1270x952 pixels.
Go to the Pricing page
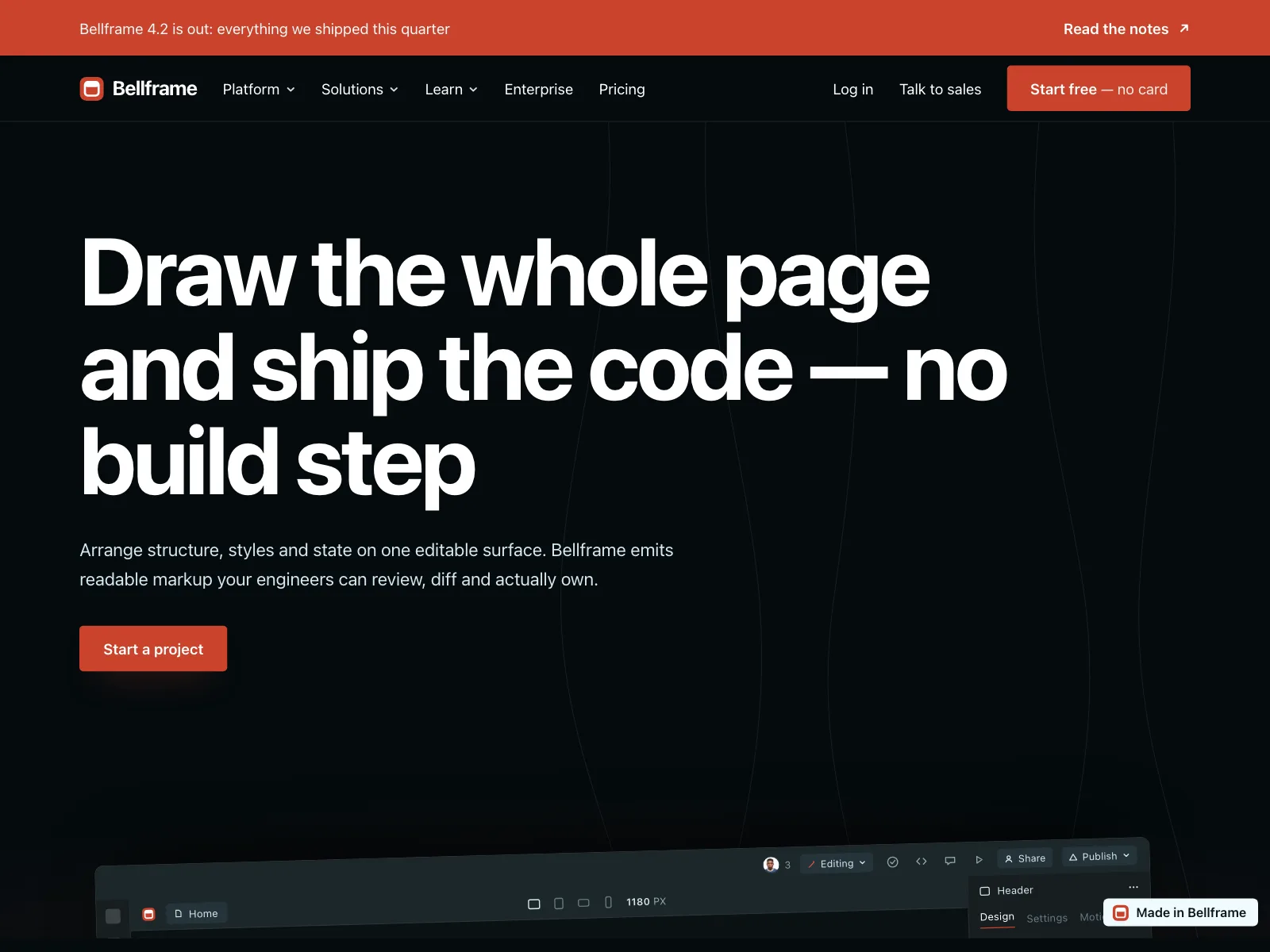pyautogui.click(x=622, y=90)
